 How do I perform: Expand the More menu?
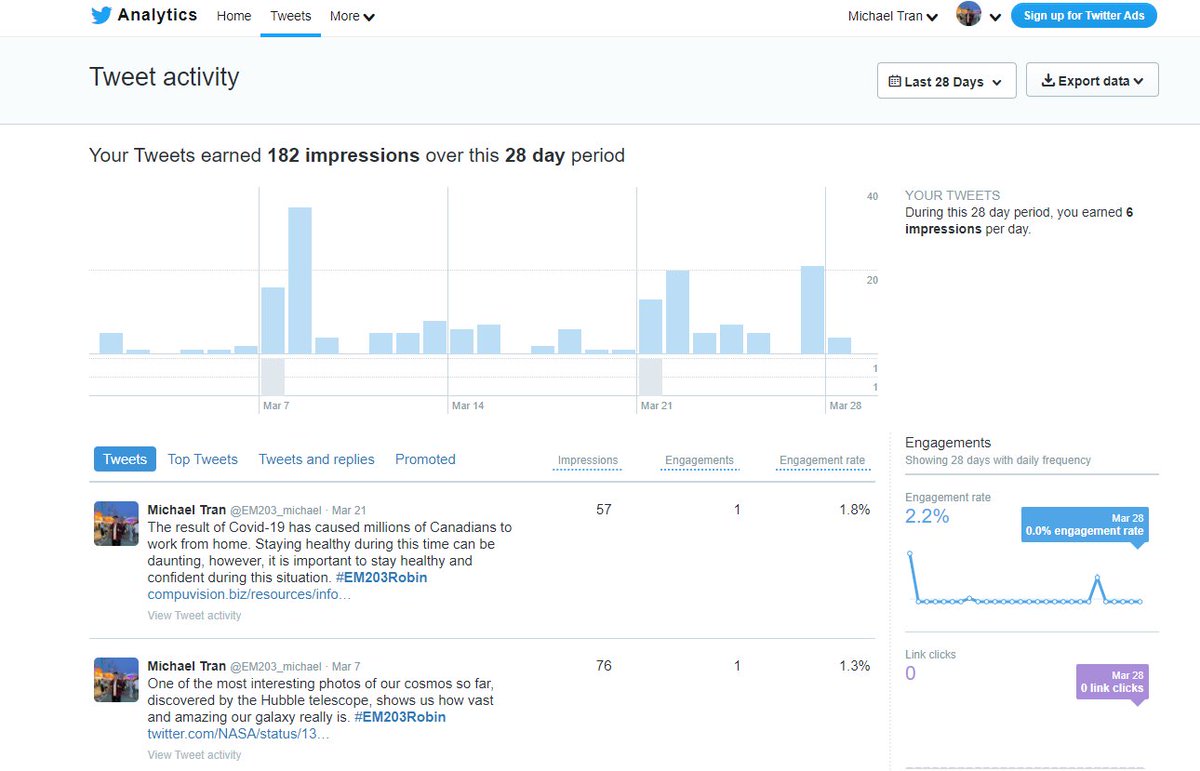(x=353, y=16)
